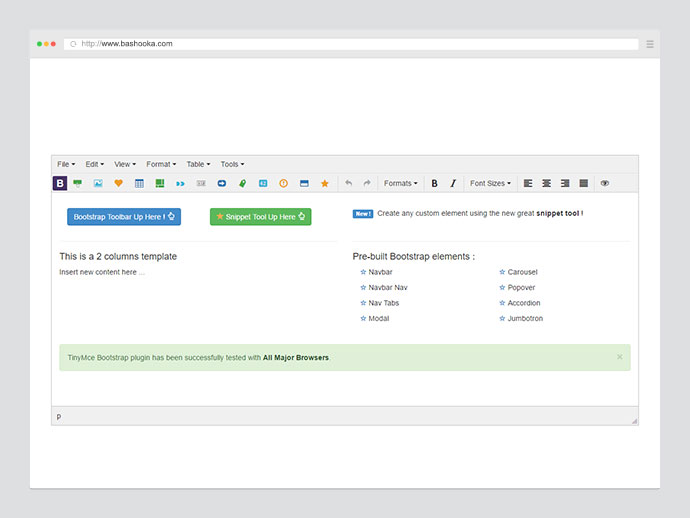Click the blue New! badge

click(x=363, y=214)
